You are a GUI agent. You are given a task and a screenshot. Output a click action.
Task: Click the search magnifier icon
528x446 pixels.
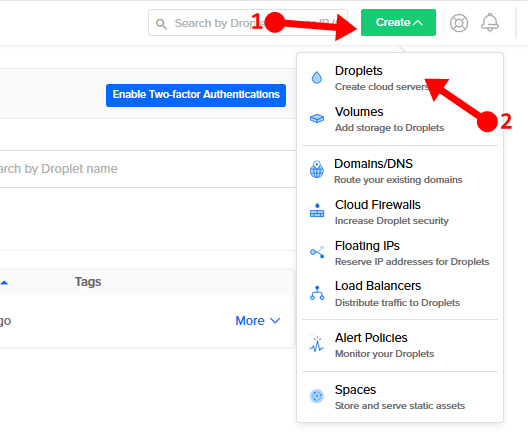(x=161, y=24)
